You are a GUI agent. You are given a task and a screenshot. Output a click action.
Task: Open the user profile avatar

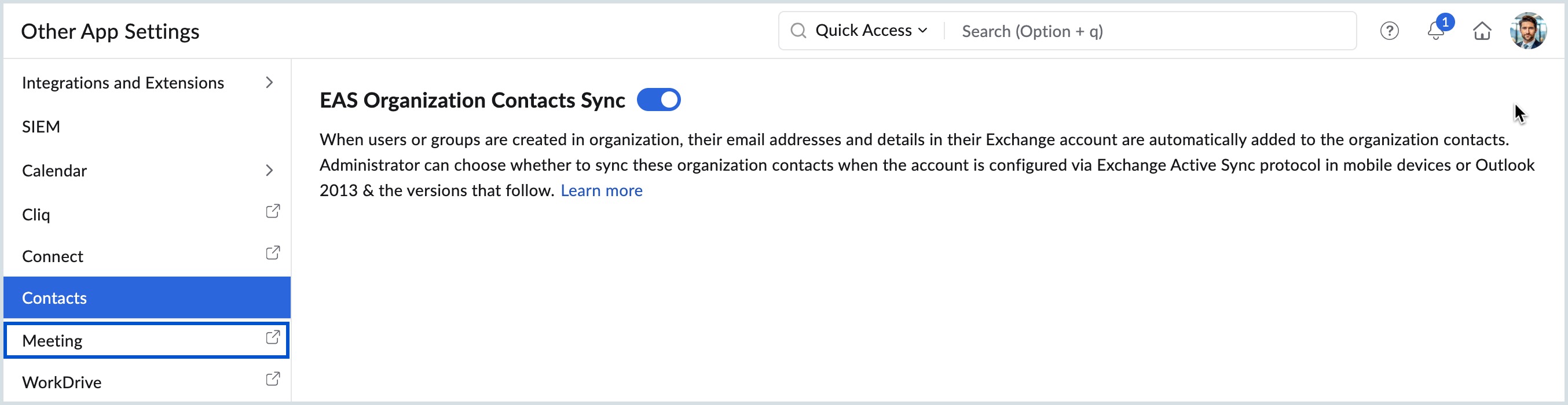[x=1528, y=31]
